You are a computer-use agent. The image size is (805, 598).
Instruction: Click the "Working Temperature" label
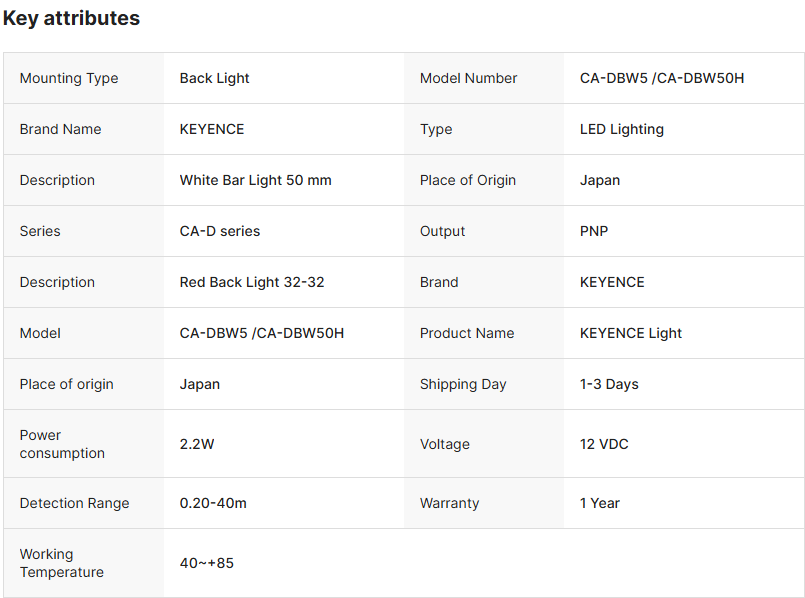(x=61, y=563)
